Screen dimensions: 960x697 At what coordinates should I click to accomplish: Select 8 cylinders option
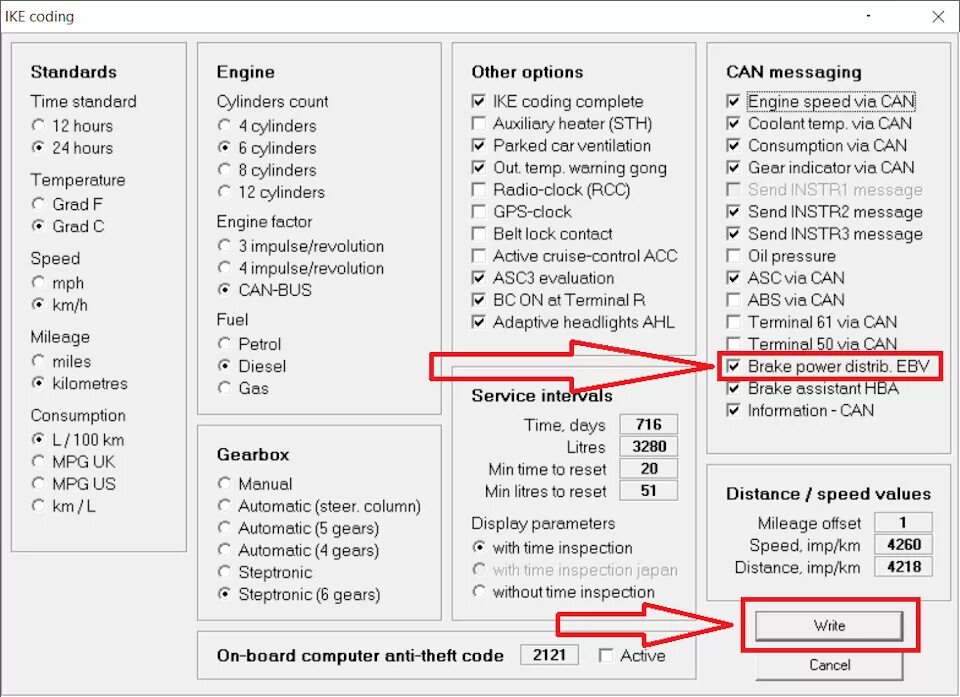pyautogui.click(x=224, y=170)
